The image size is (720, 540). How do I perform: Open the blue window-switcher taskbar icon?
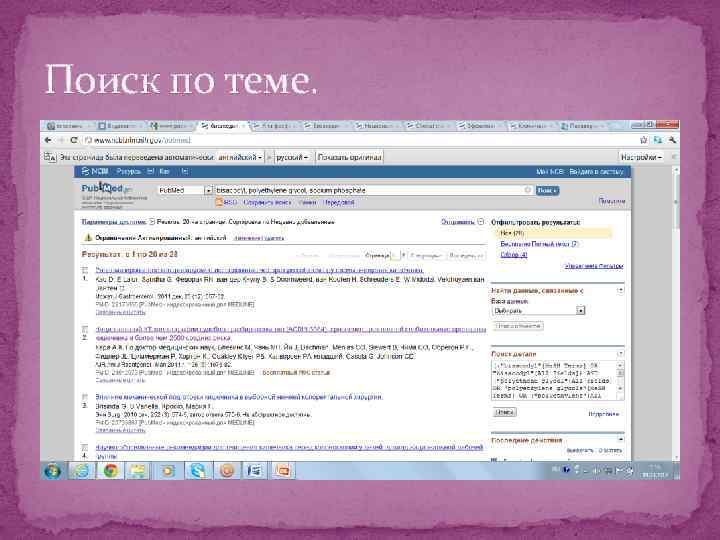pyautogui.click(x=254, y=471)
